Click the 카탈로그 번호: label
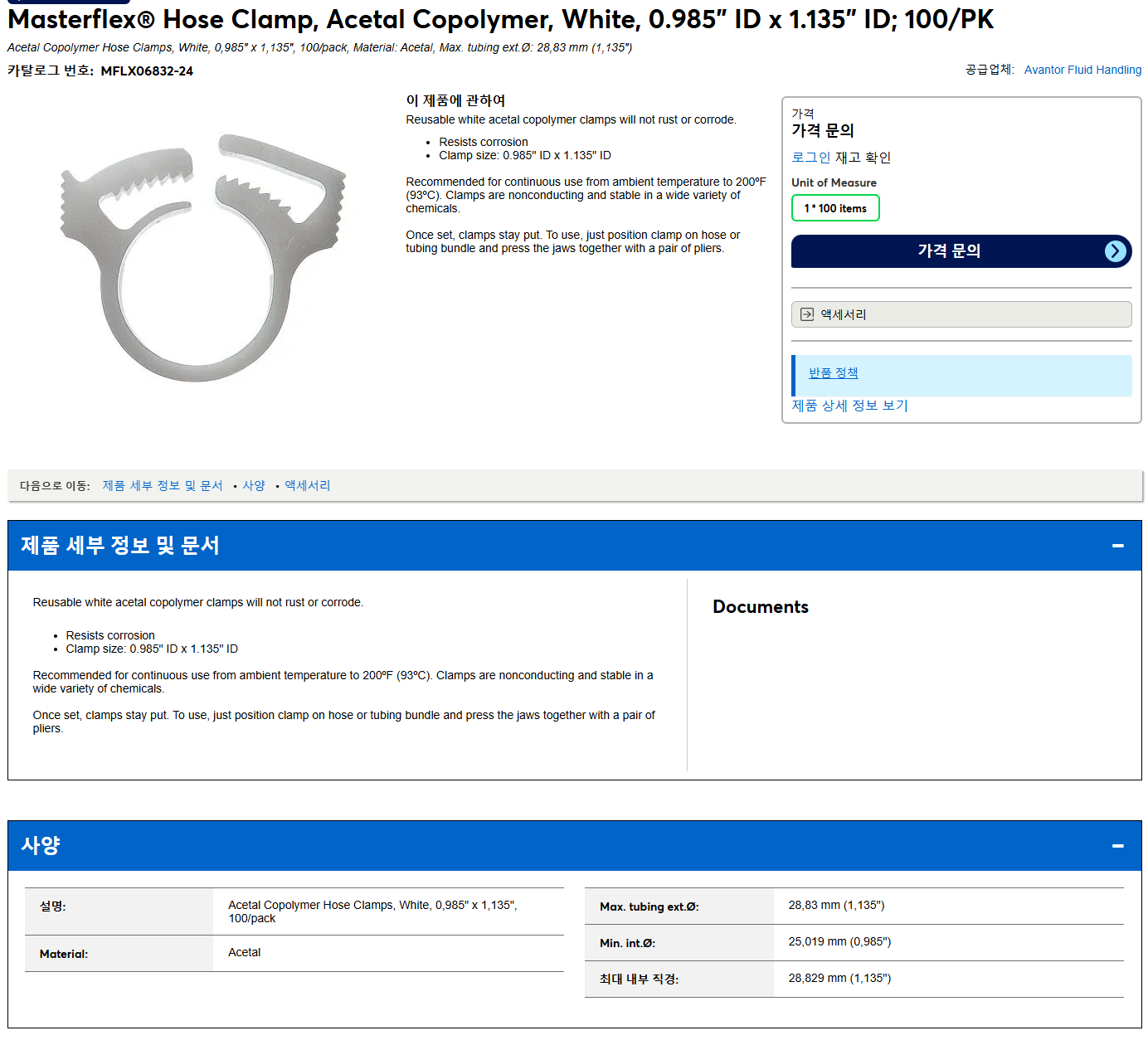 pyautogui.click(x=51, y=70)
